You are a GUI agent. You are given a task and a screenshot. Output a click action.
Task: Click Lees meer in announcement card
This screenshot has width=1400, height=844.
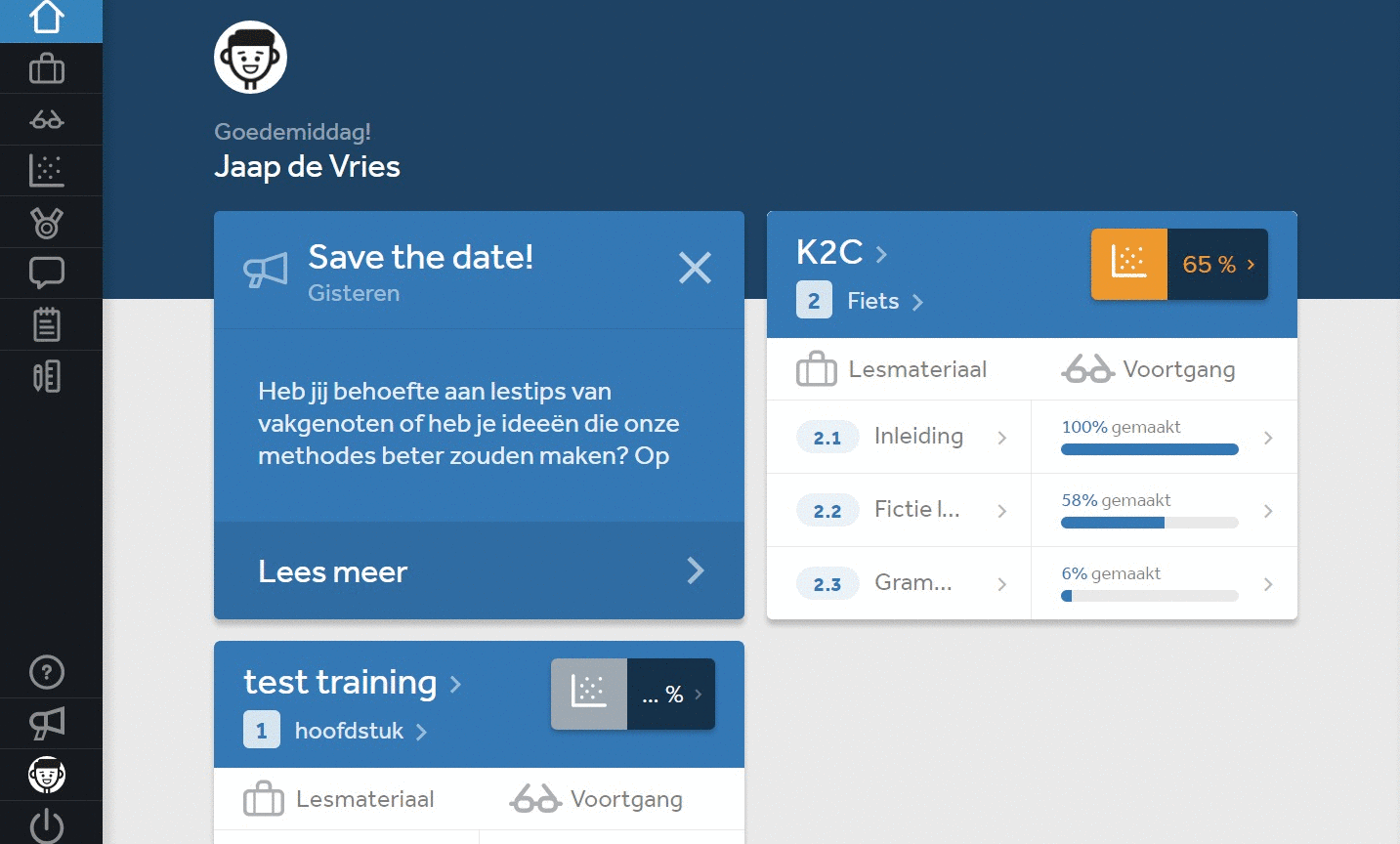click(479, 570)
